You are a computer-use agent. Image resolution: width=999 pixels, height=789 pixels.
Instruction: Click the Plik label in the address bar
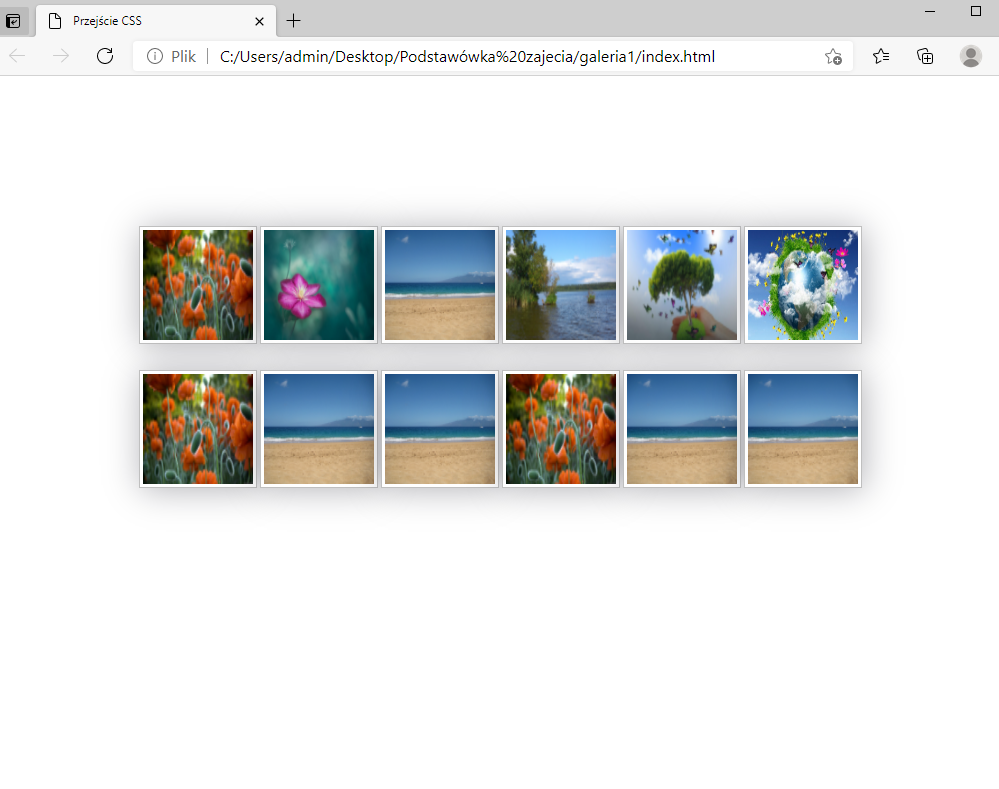(183, 56)
